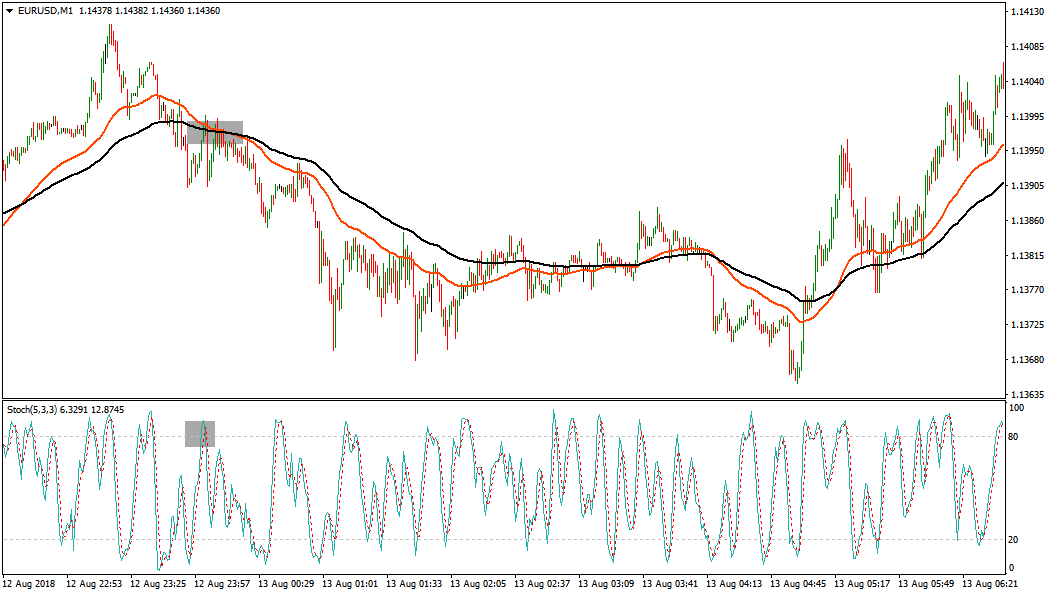Click the 12 Aug 2018 time axis label

(31, 582)
